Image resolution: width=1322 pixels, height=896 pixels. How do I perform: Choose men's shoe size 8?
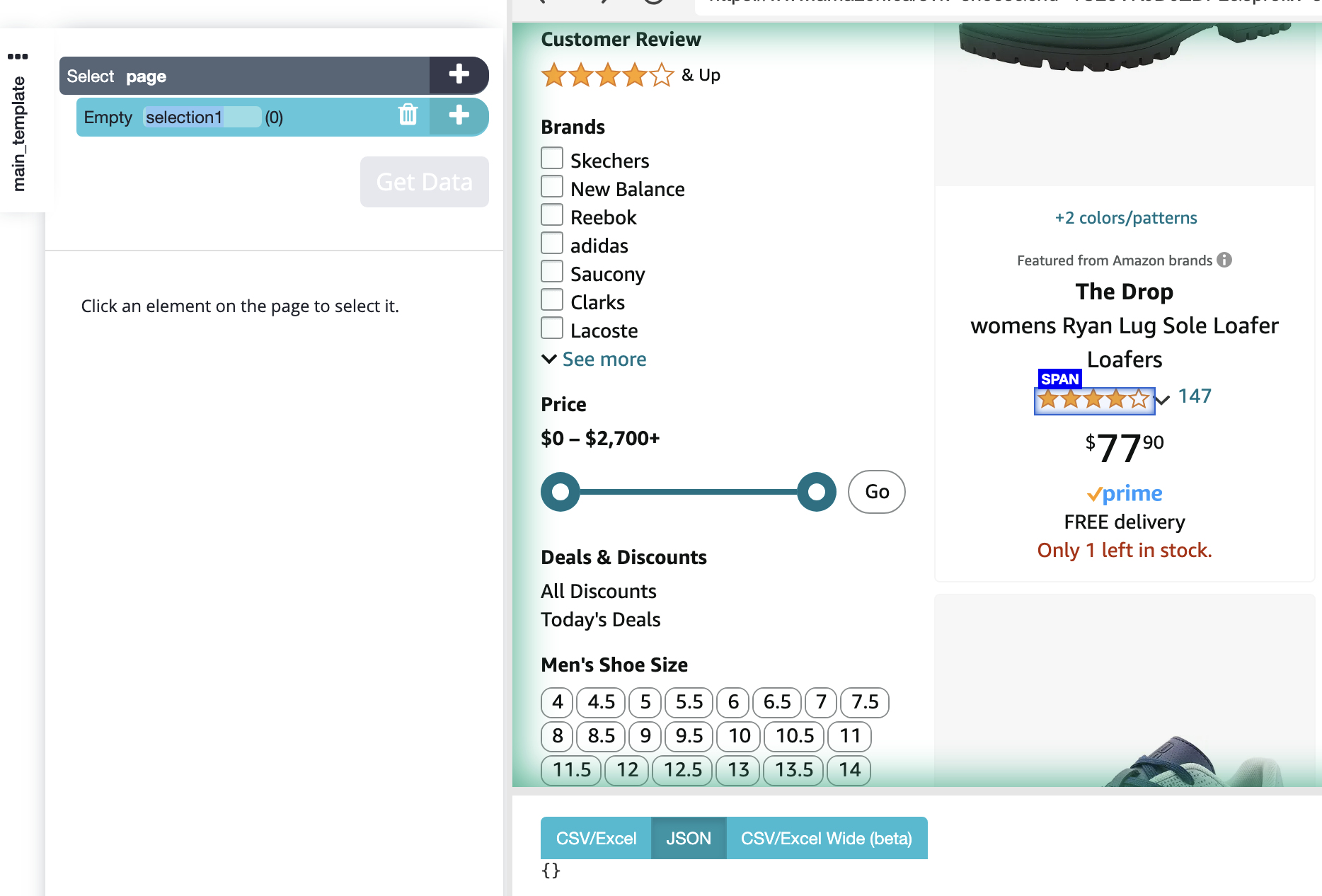[557, 736]
